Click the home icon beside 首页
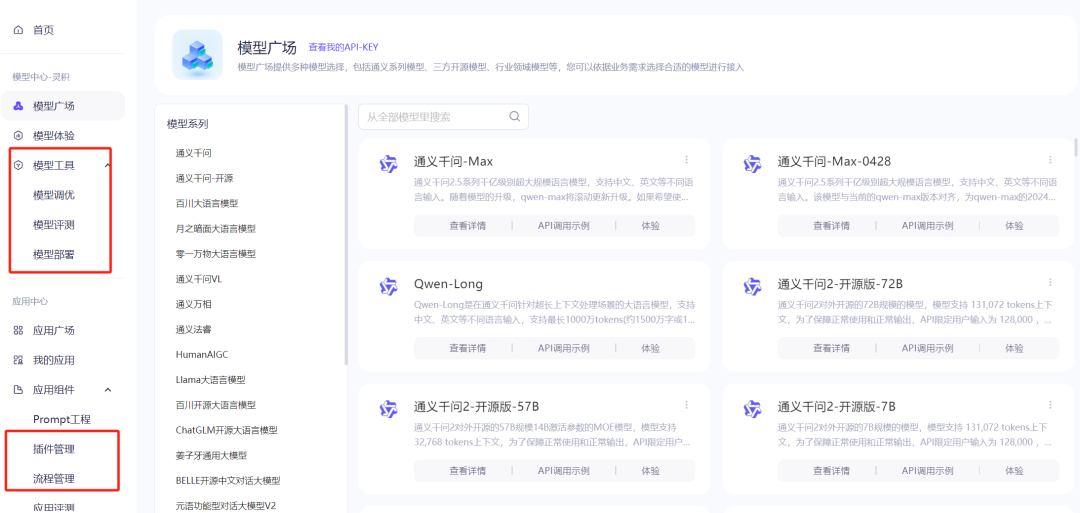The height and width of the screenshot is (513, 1080). (19, 30)
